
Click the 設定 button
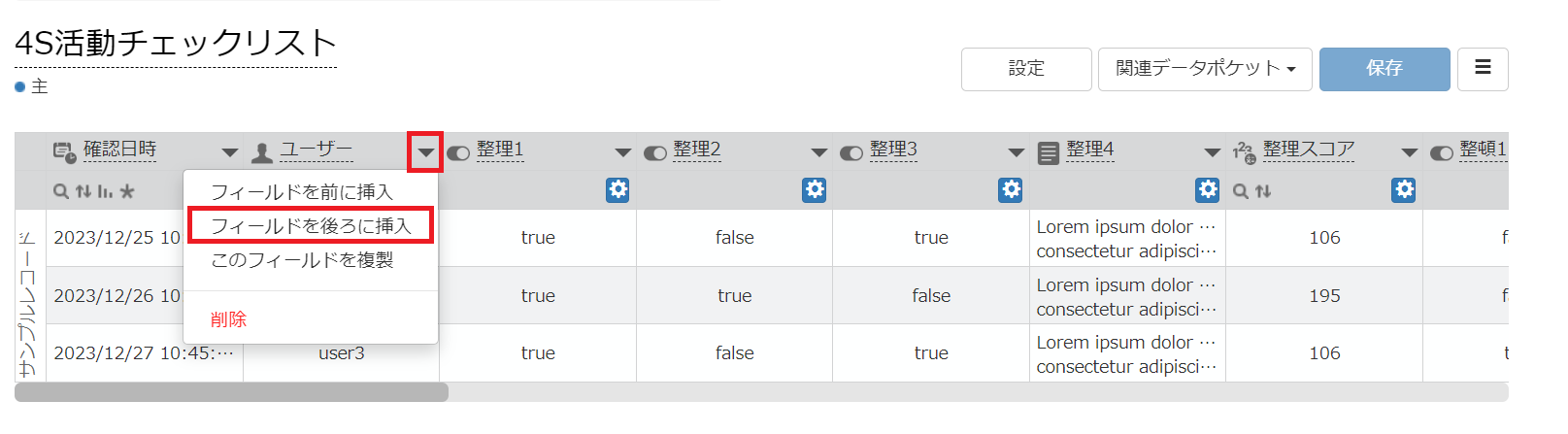pyautogui.click(x=1026, y=69)
